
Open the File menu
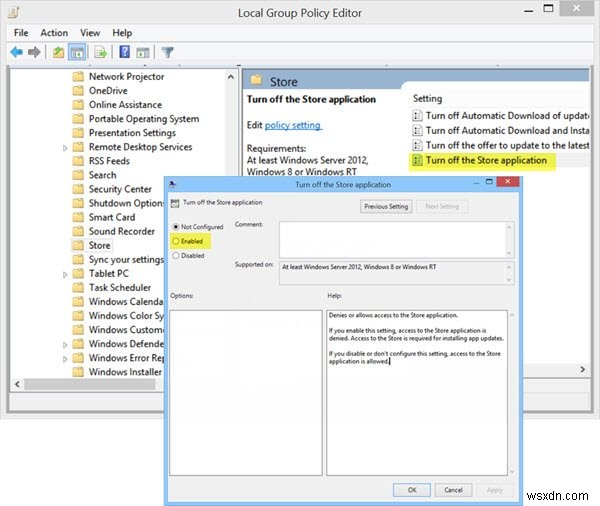tap(21, 33)
